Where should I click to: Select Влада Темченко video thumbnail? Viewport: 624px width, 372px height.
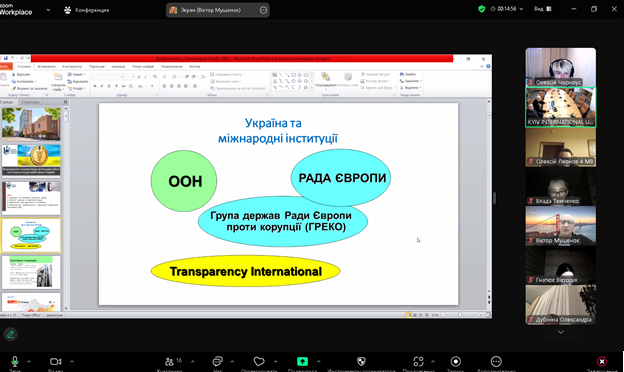point(560,186)
